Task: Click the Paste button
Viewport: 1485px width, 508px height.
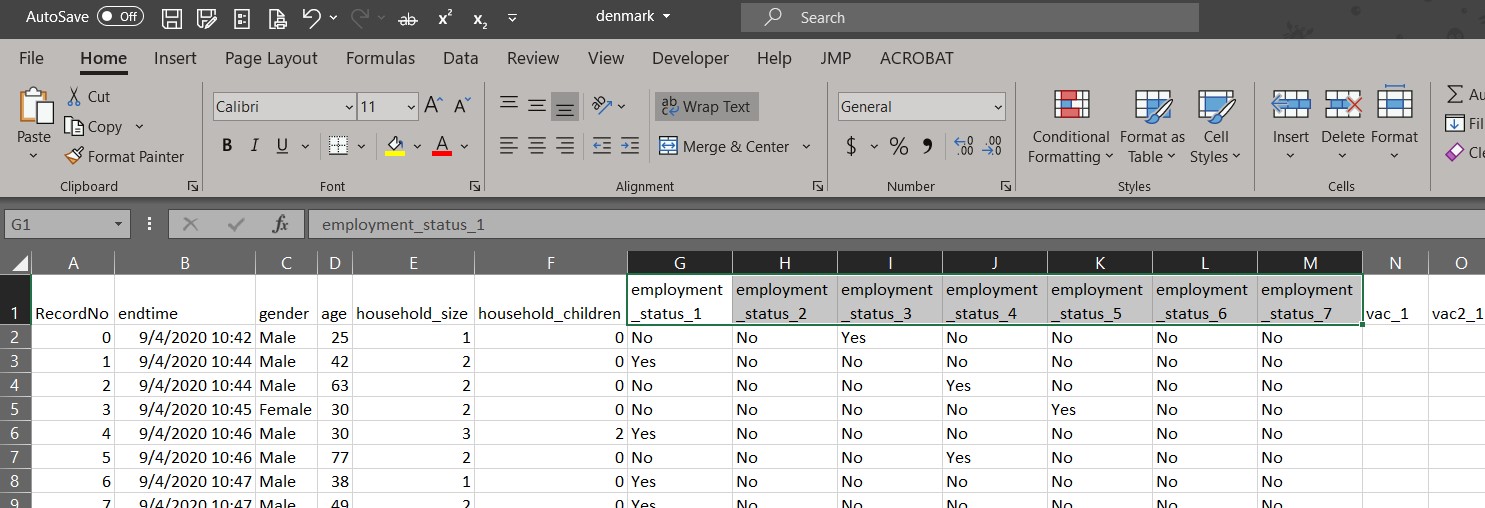Action: pos(34,118)
